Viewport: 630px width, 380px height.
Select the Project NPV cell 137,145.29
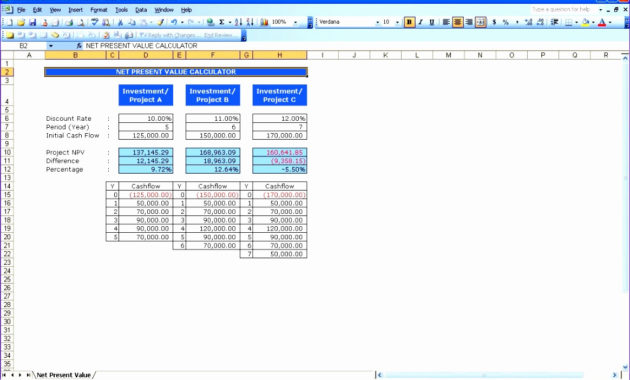[x=146, y=152]
